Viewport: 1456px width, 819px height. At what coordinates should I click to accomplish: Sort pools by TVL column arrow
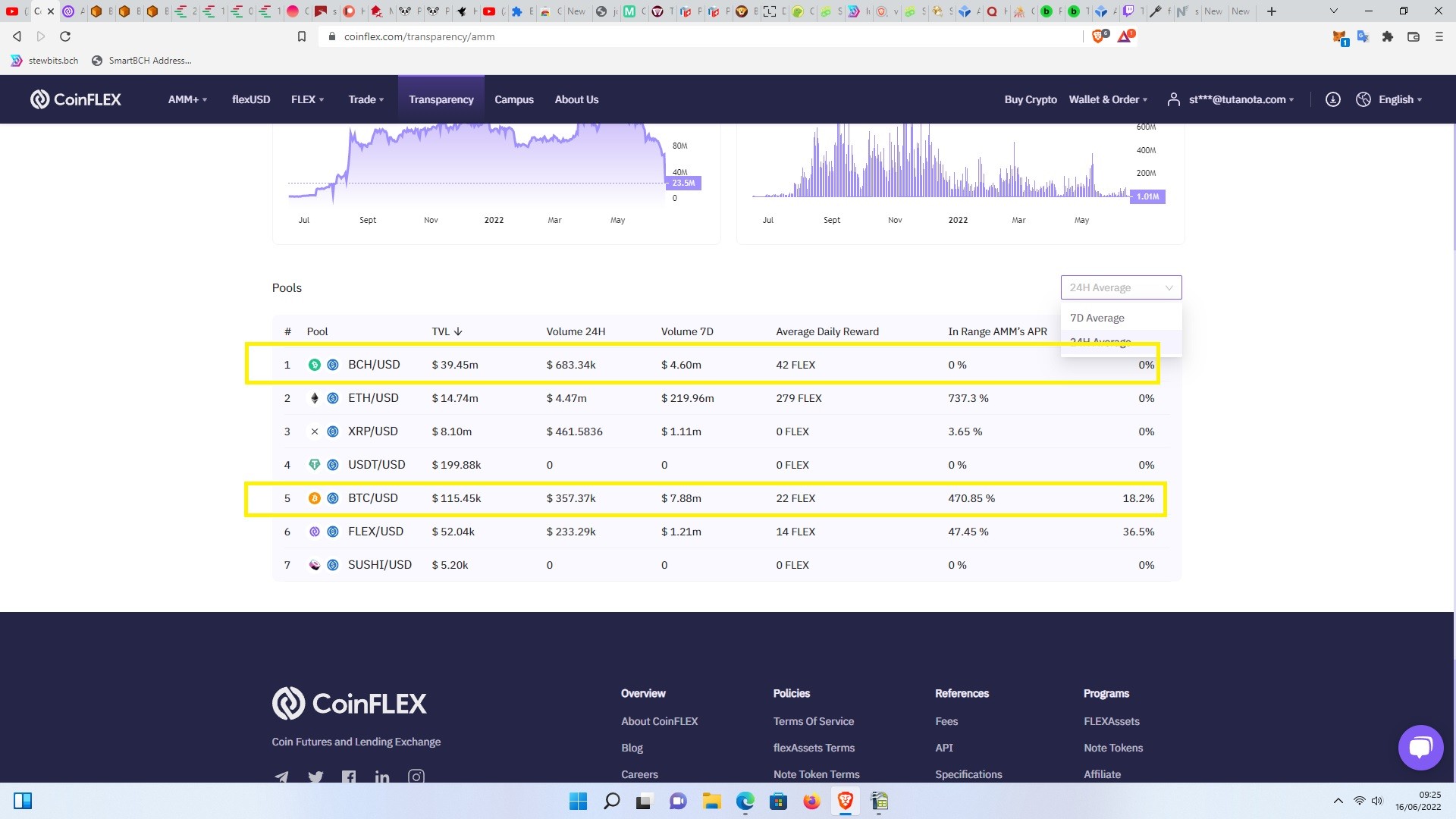click(x=458, y=331)
